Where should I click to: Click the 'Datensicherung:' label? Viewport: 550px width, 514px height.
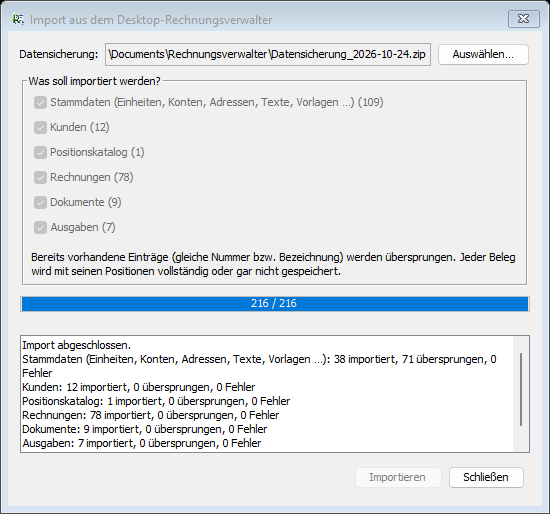pos(59,54)
